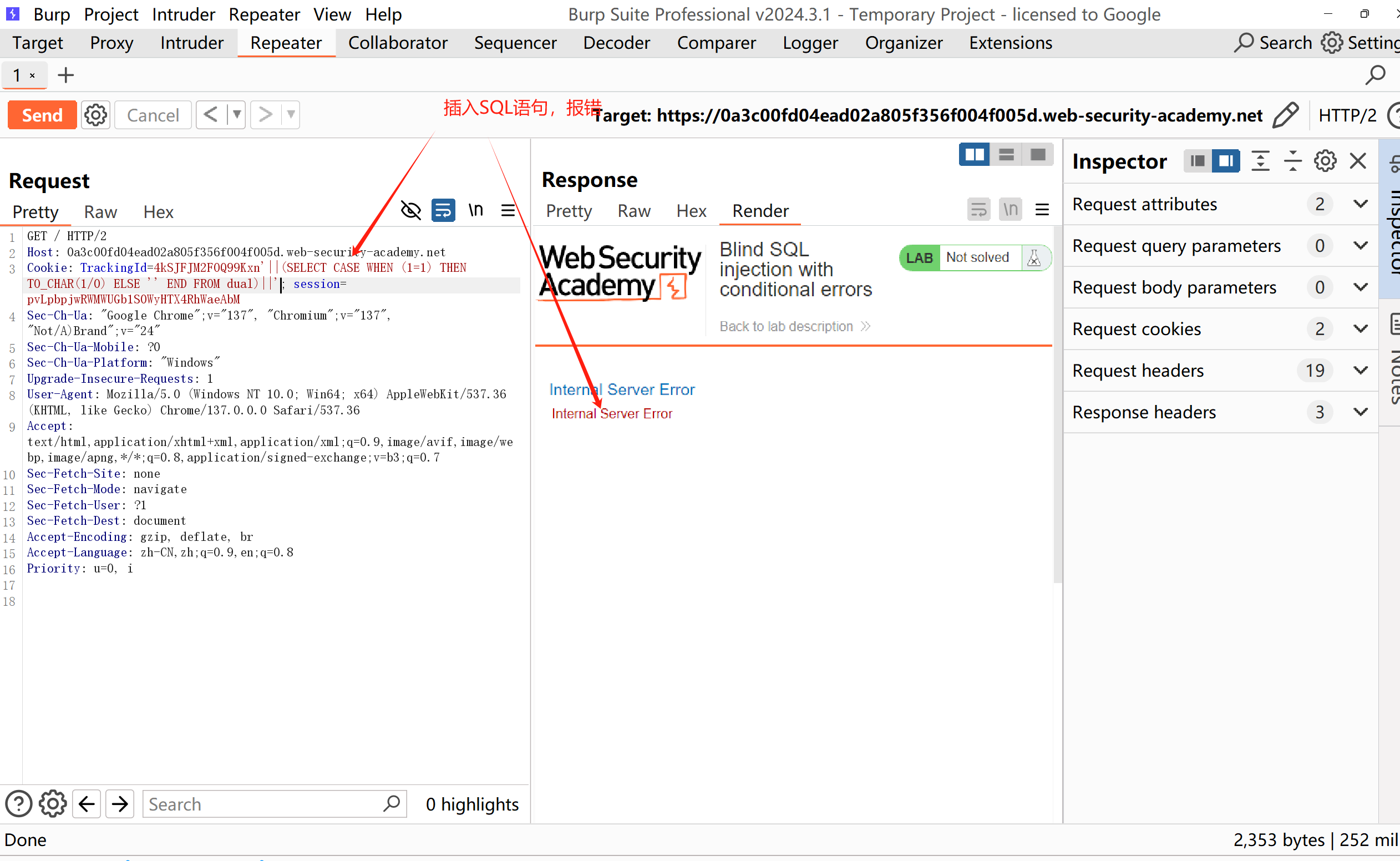Expand the Request cookies section
This screenshot has height=861, width=1400.
1360,328
